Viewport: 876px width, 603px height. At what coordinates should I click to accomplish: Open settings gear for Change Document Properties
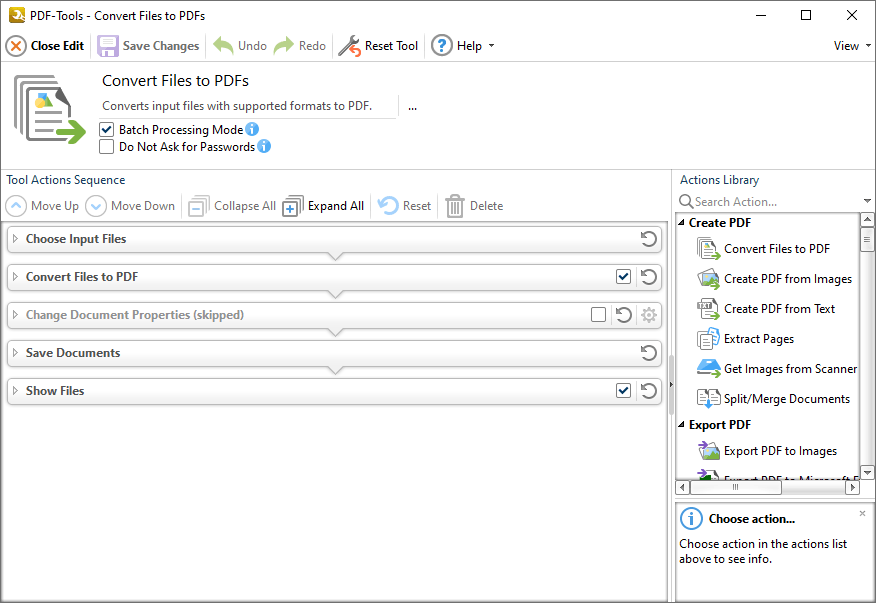tap(649, 315)
